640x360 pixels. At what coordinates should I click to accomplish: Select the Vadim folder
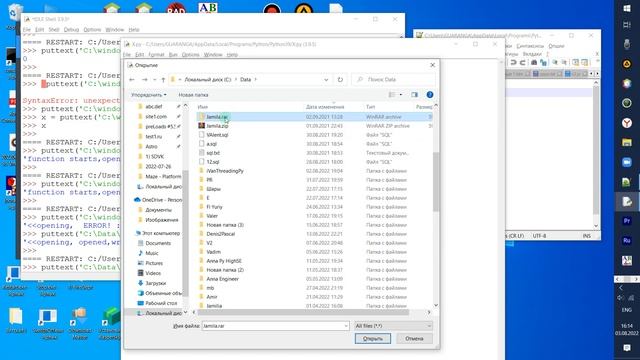(x=213, y=252)
